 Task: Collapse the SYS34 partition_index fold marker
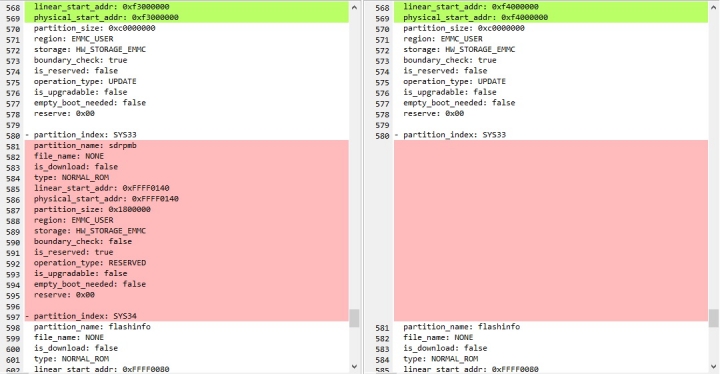(27, 317)
